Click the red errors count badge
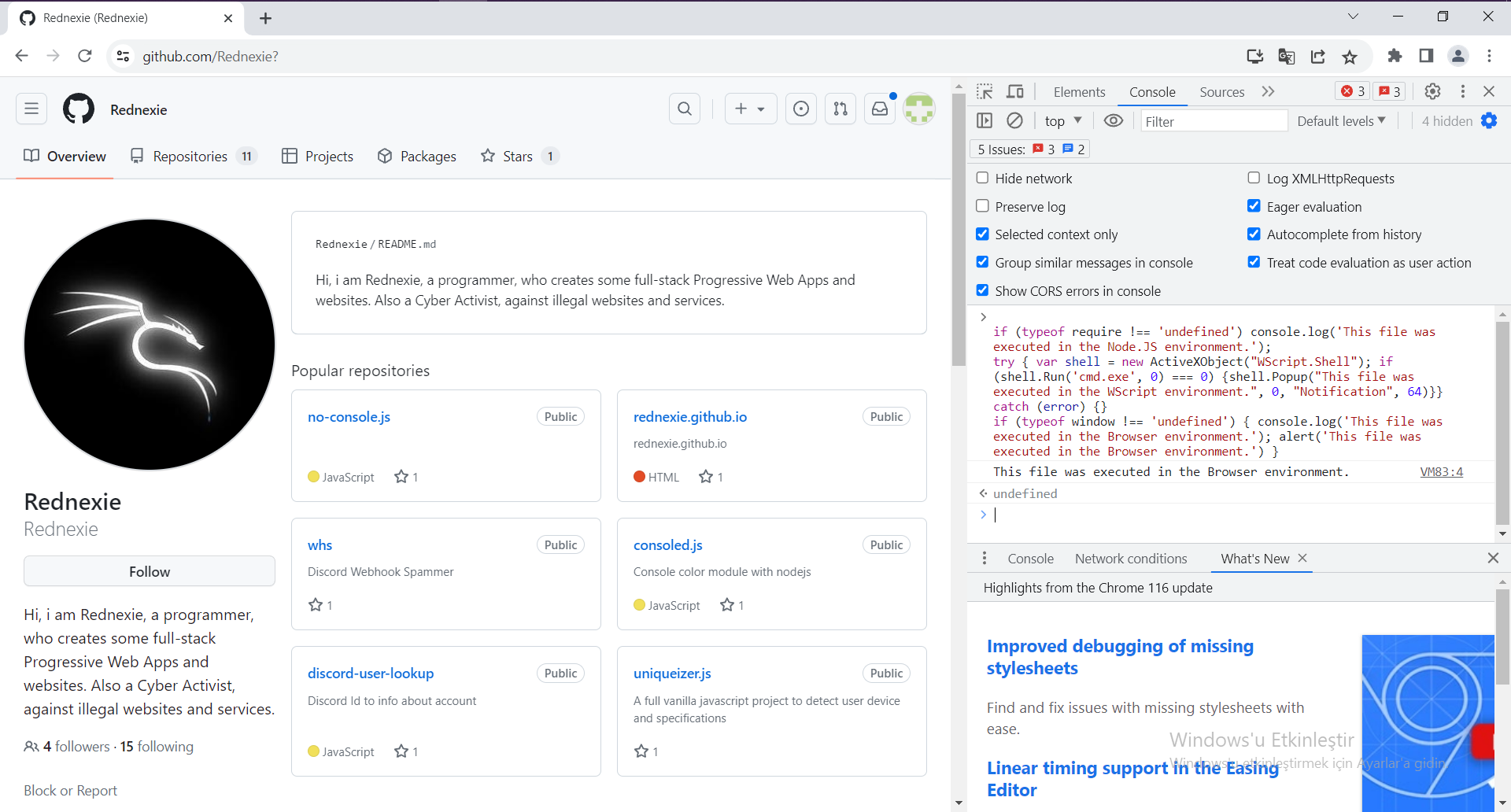1511x812 pixels. coord(1353,91)
